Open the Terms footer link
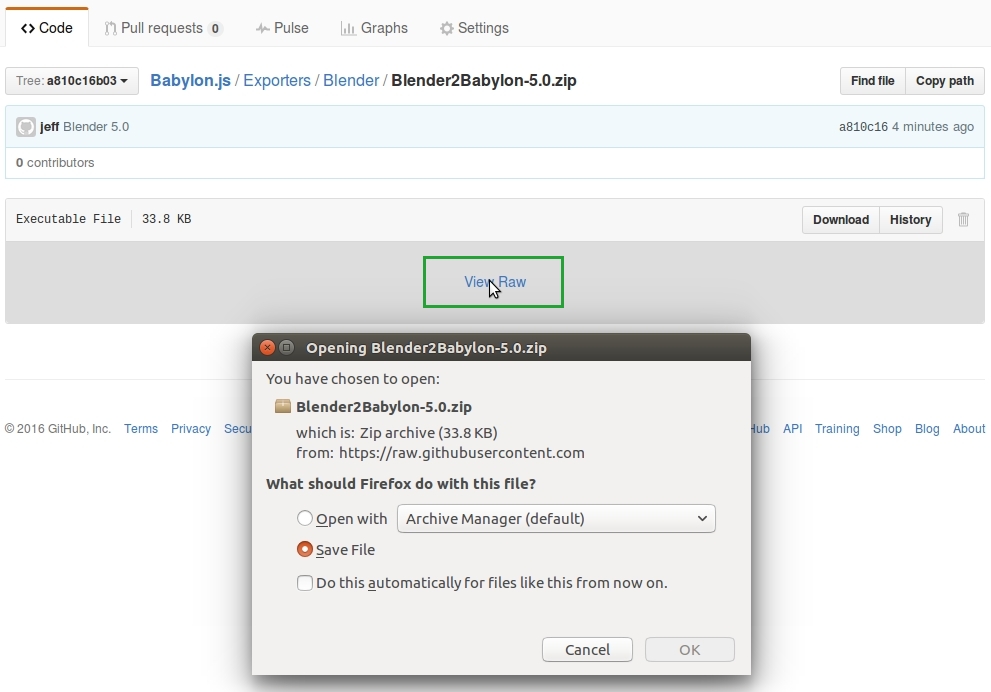The width and height of the screenshot is (991, 692). tap(141, 428)
